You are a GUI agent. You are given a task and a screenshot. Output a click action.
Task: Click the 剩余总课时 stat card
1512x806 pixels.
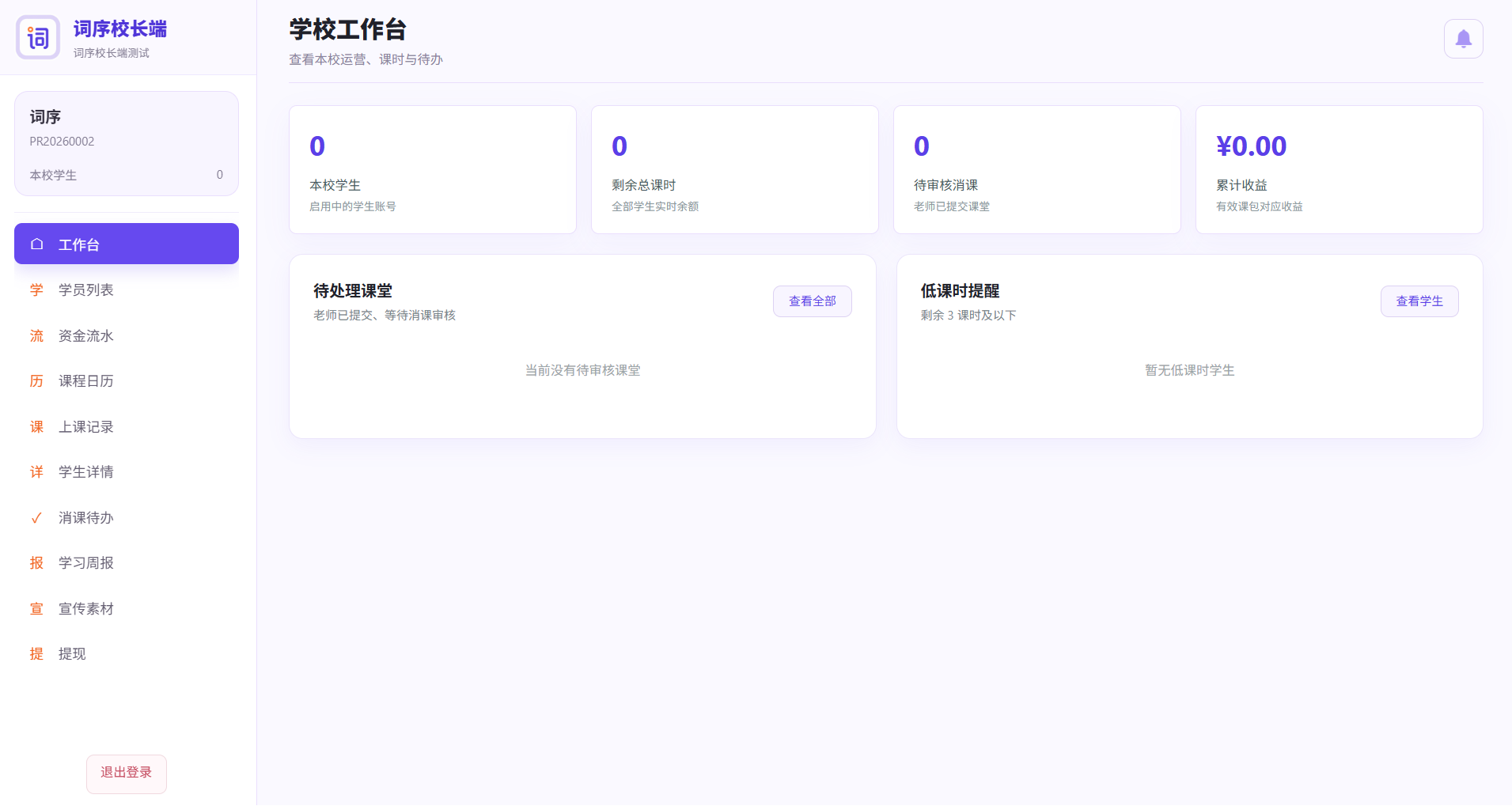point(735,169)
